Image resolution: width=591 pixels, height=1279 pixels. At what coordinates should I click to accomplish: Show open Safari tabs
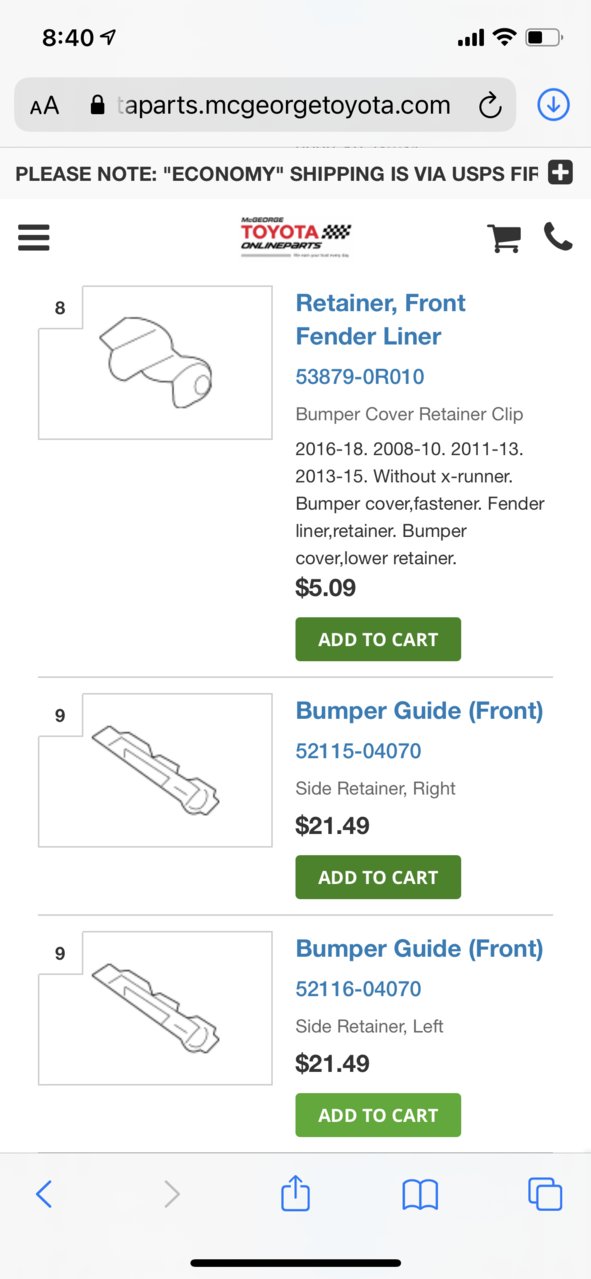coord(545,1194)
